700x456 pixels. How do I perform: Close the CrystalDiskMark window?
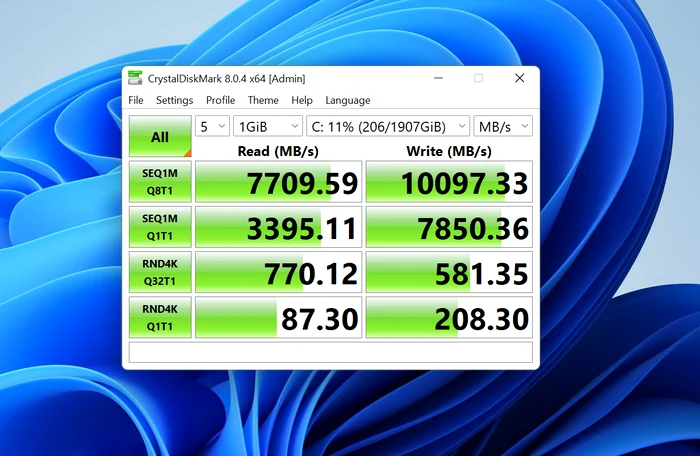coord(520,78)
